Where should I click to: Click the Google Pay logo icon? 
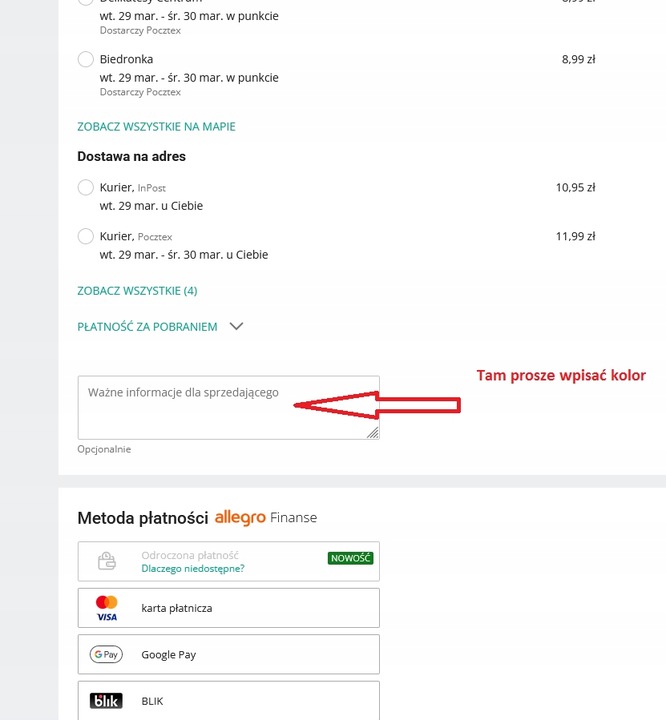coord(106,655)
